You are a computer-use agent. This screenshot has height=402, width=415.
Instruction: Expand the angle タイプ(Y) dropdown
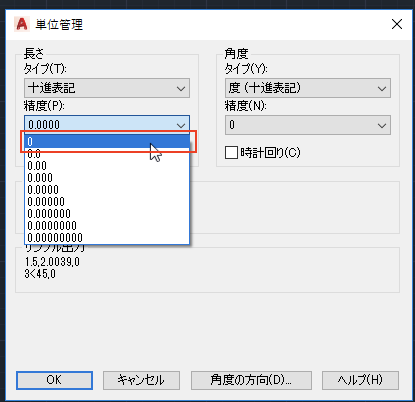308,88
